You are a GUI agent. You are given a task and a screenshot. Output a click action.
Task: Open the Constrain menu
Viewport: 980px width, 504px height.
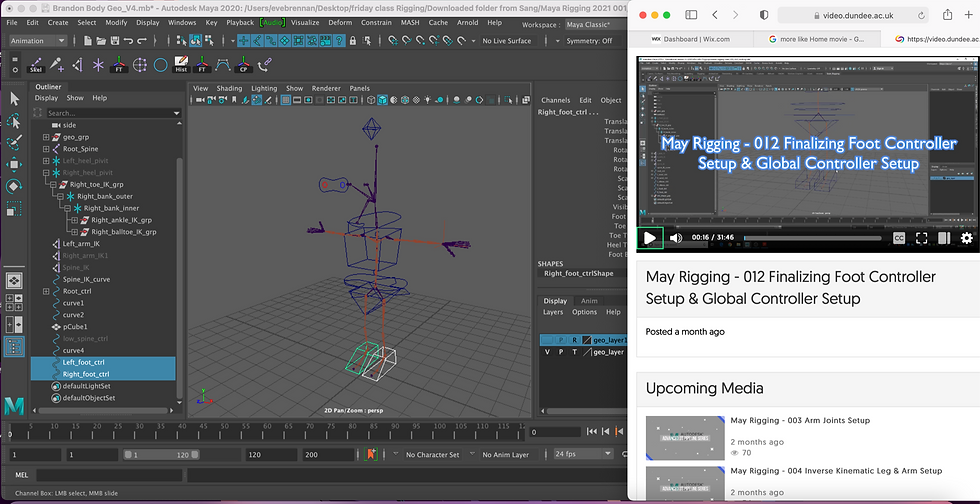(x=377, y=23)
